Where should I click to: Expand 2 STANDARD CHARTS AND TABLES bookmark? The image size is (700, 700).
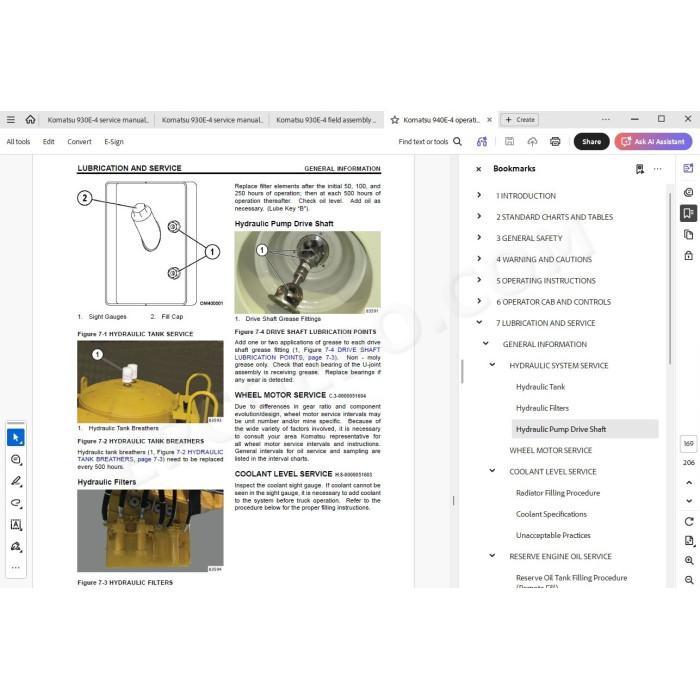[479, 216]
